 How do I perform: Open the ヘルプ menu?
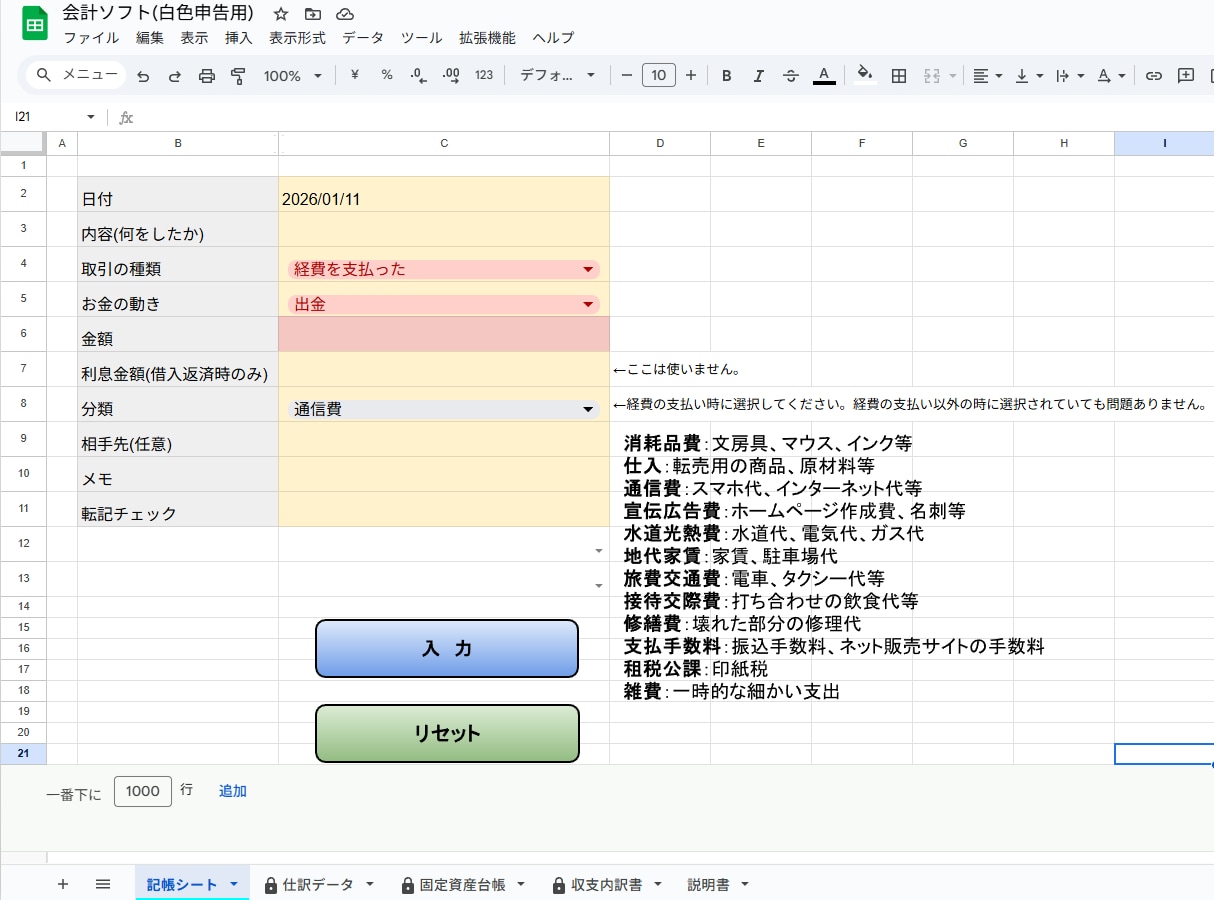(553, 38)
